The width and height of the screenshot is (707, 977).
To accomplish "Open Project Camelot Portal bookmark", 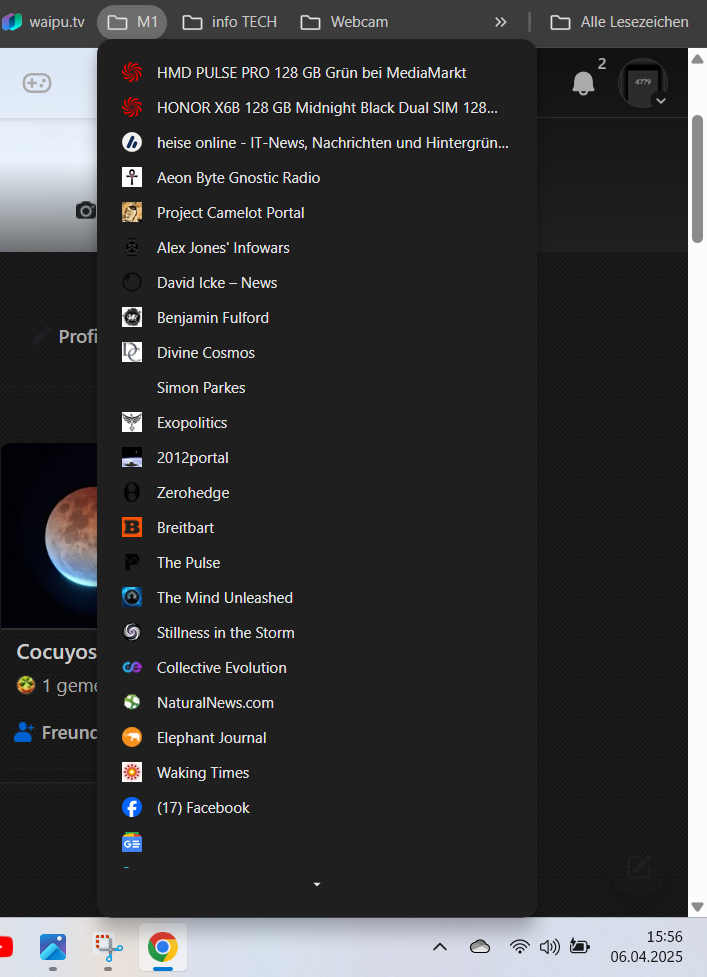I will 316,212.
